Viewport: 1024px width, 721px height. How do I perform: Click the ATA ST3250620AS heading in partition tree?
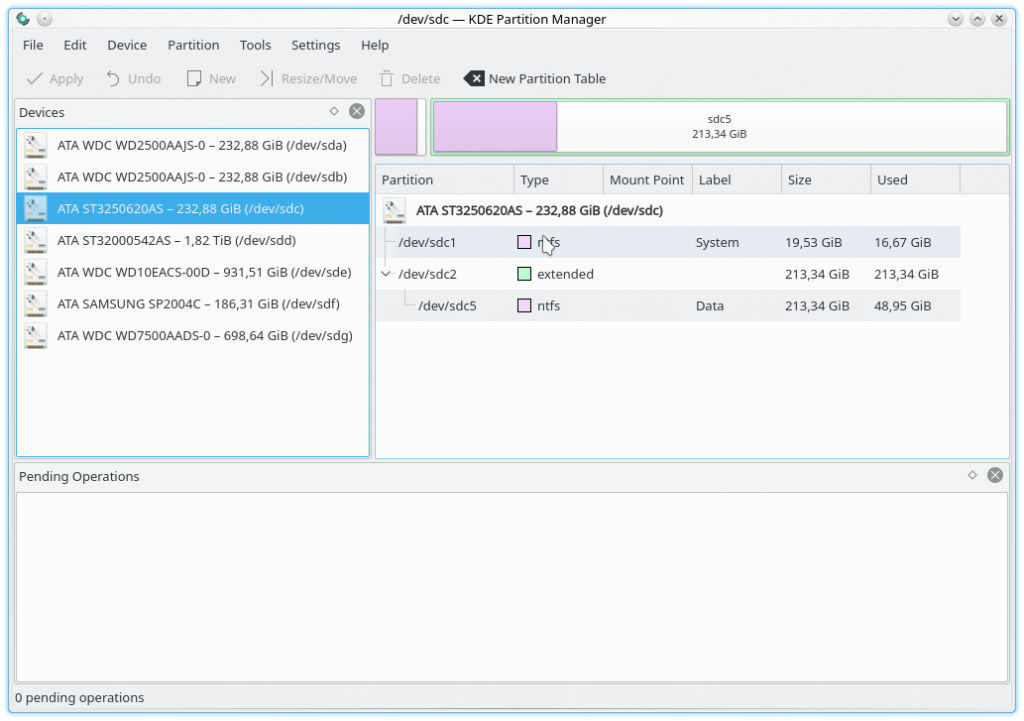coord(539,210)
